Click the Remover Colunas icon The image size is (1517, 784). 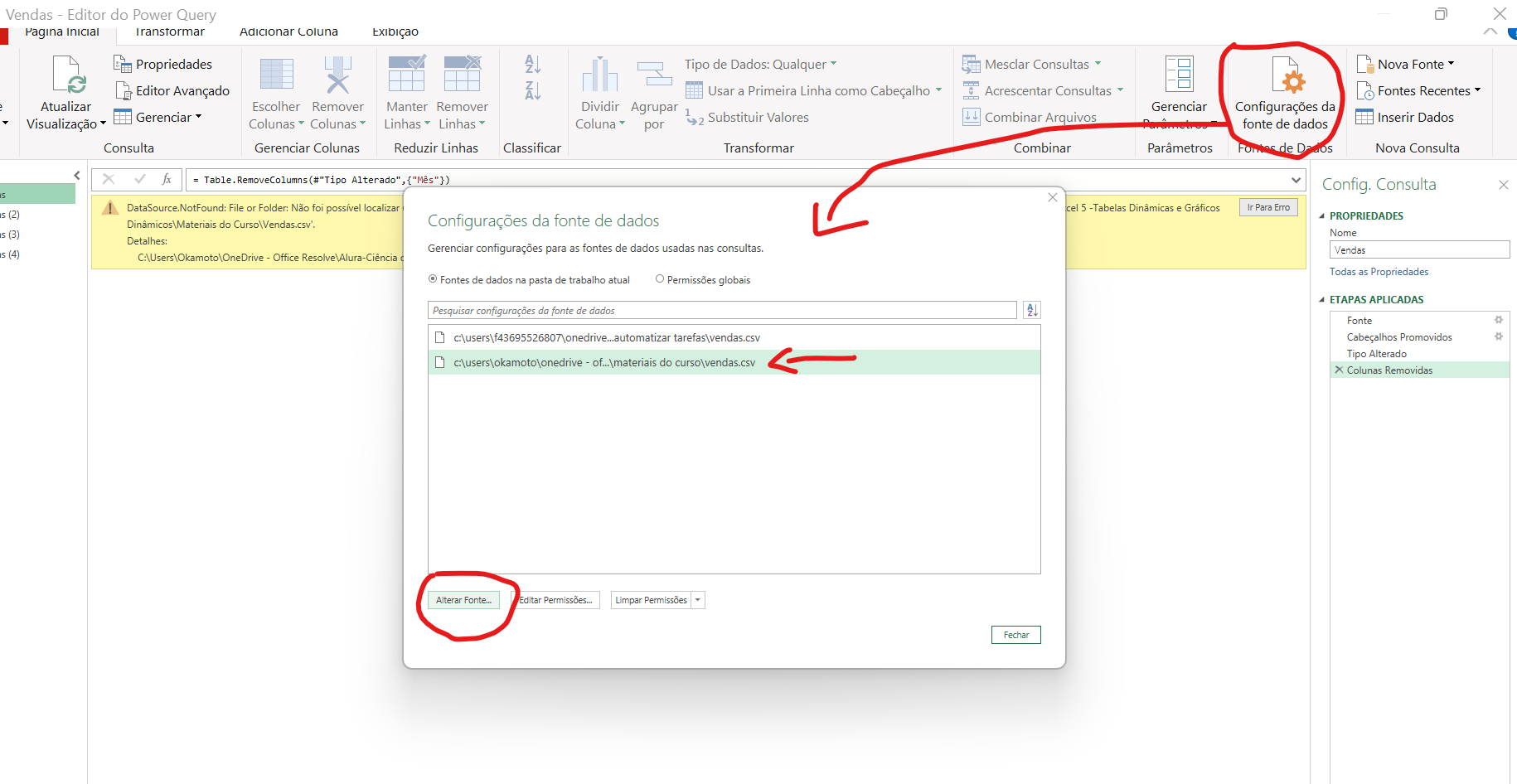pos(337,75)
